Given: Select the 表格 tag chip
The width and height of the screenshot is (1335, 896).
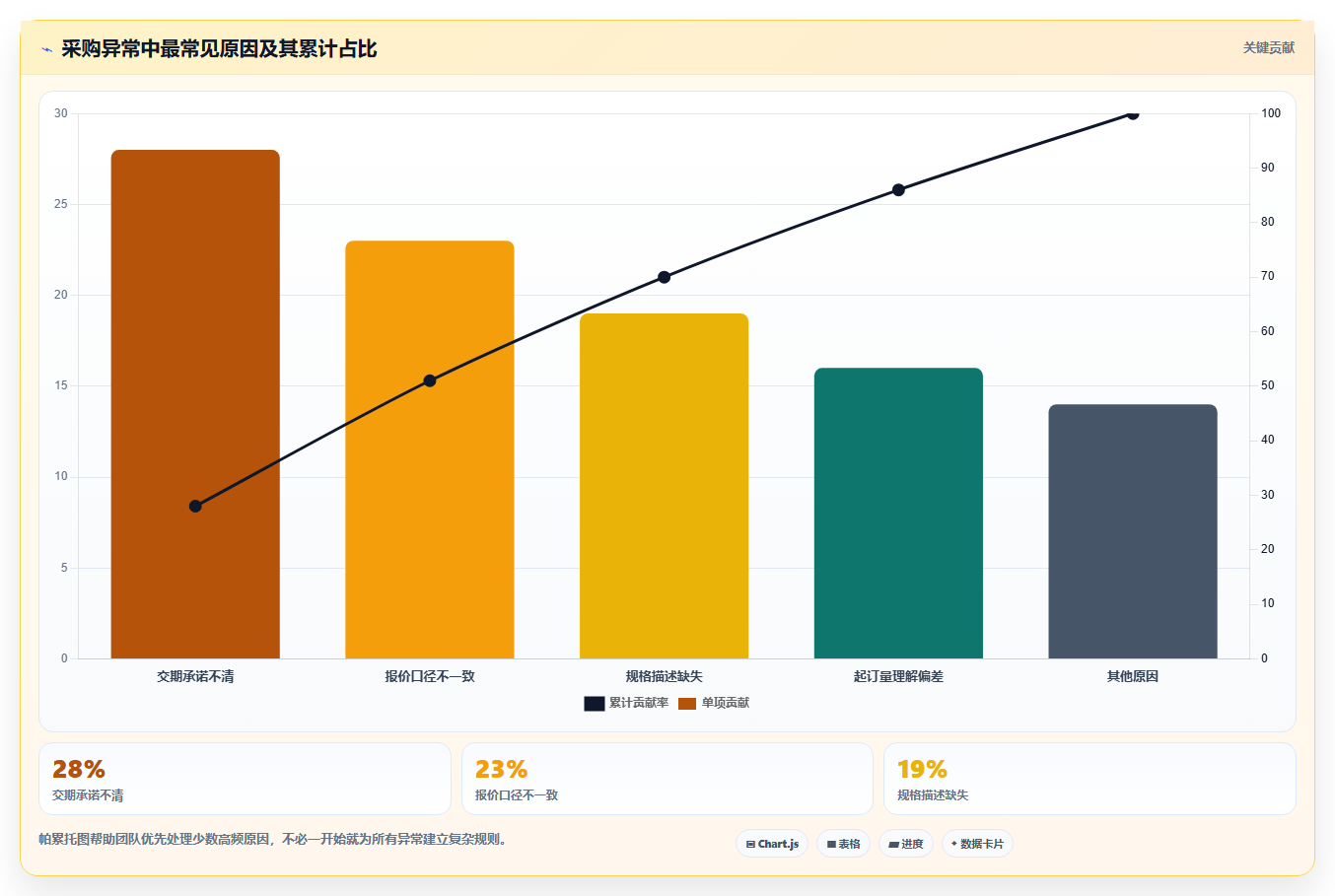Looking at the screenshot, I should (x=843, y=844).
